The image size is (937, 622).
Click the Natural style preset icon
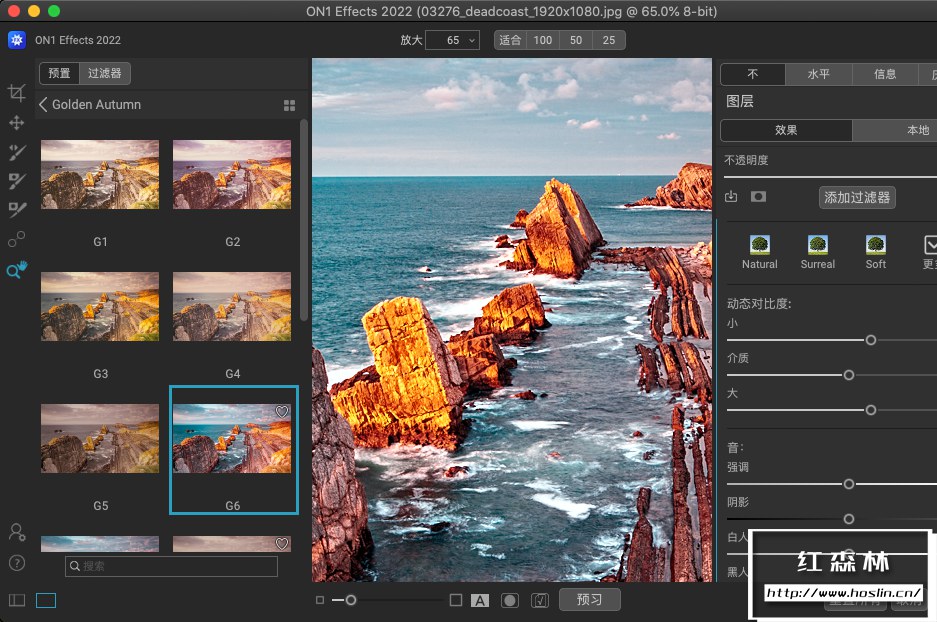pos(759,245)
